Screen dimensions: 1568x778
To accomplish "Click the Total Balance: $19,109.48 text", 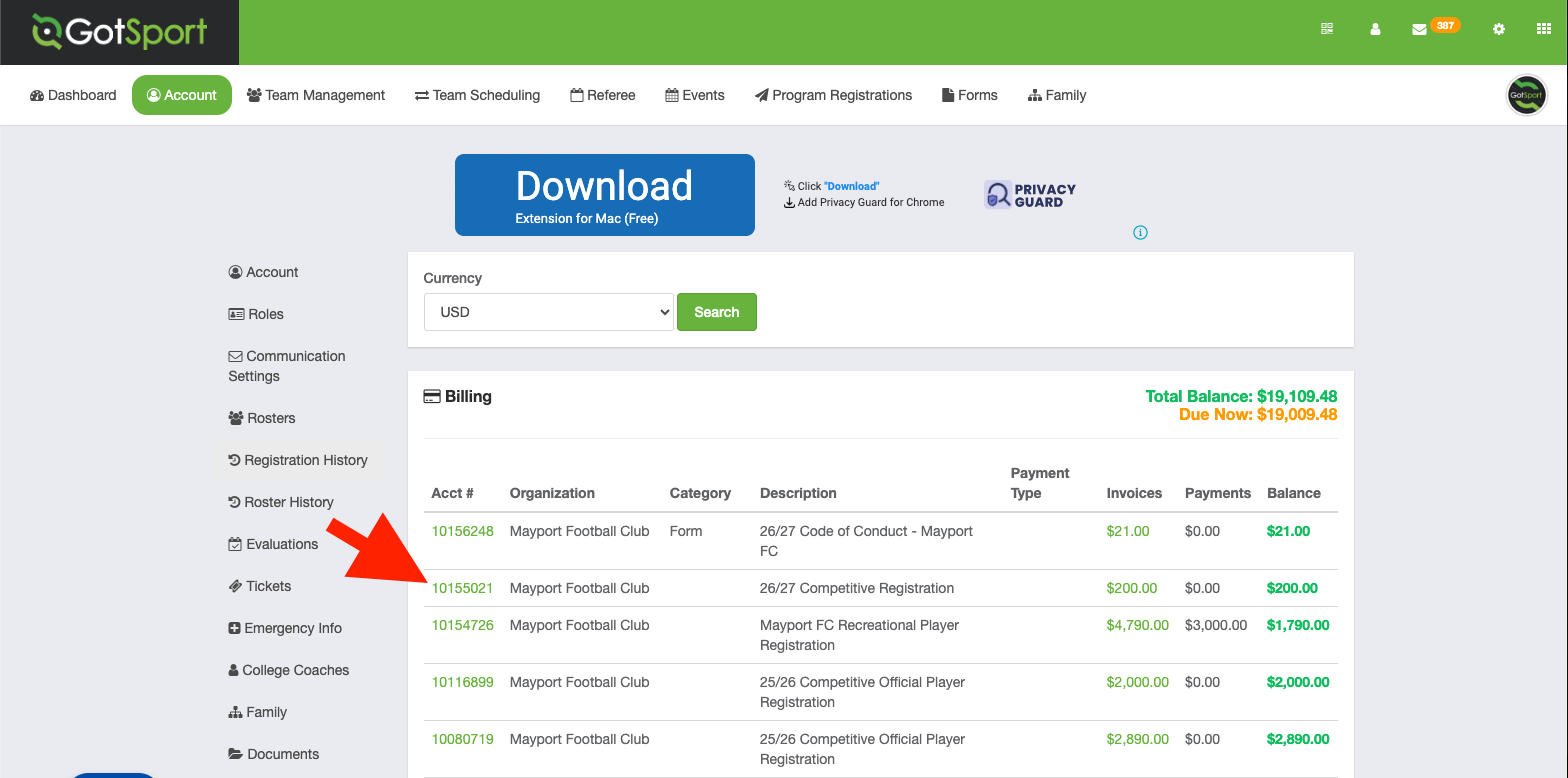I will coord(1242,396).
